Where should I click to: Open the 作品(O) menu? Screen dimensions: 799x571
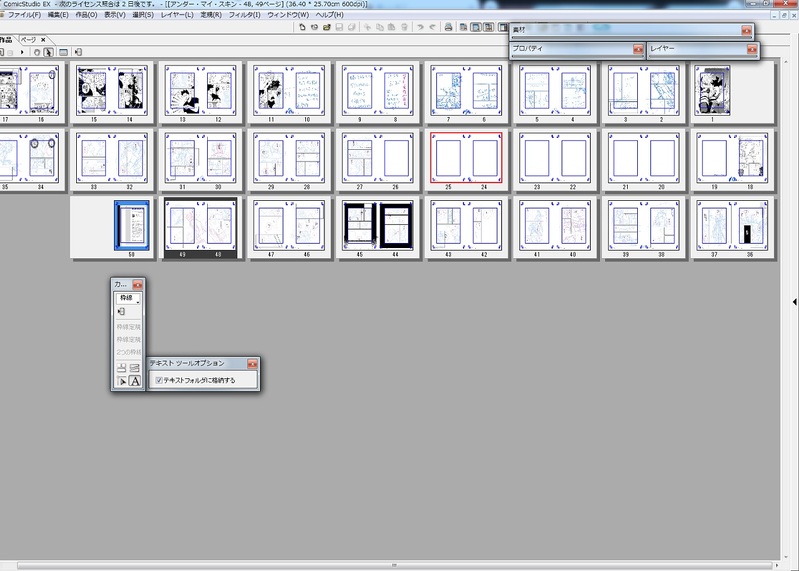point(86,15)
